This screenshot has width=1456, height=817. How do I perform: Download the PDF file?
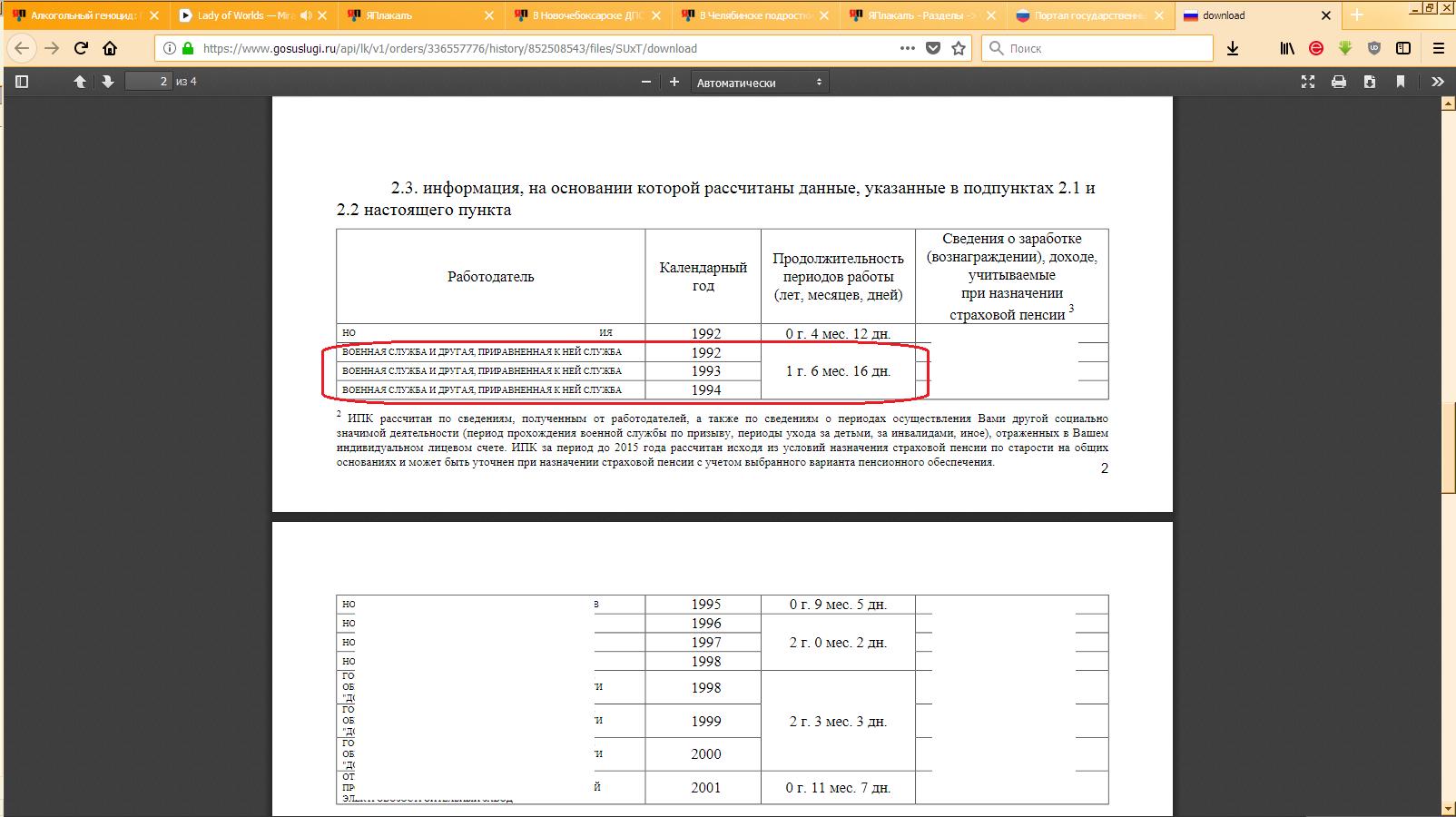tap(1370, 82)
